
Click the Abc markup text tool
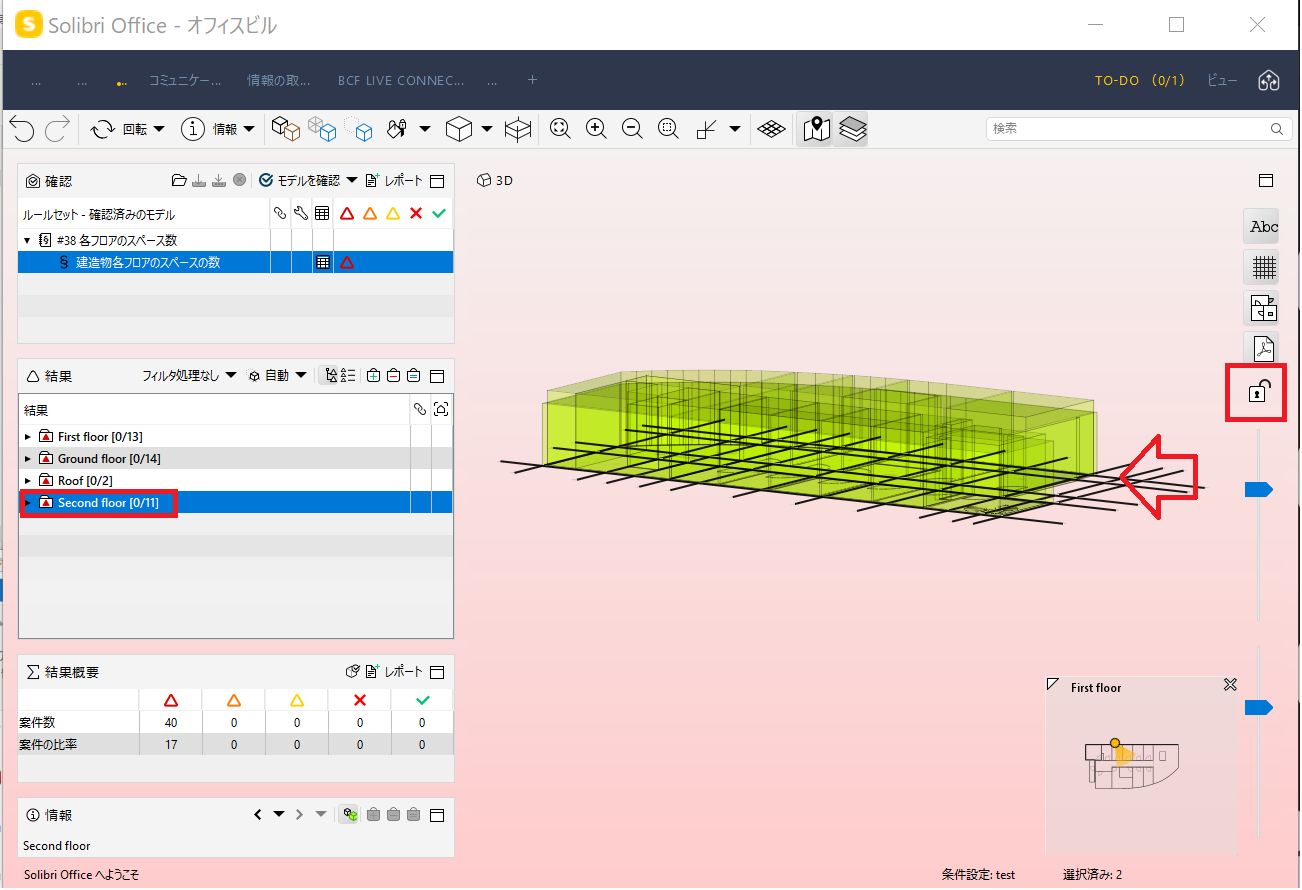click(x=1264, y=227)
